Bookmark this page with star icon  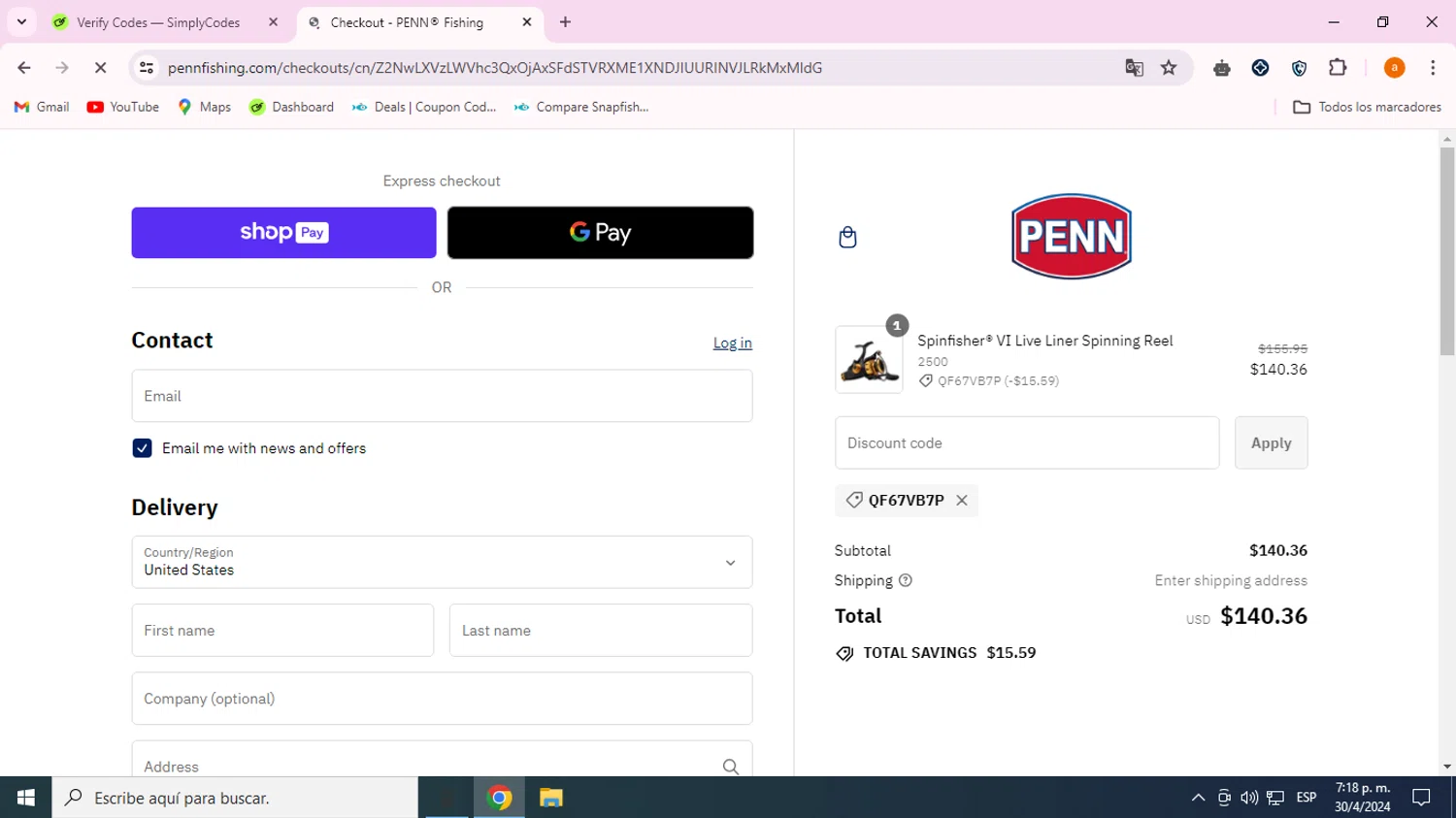(x=1169, y=68)
